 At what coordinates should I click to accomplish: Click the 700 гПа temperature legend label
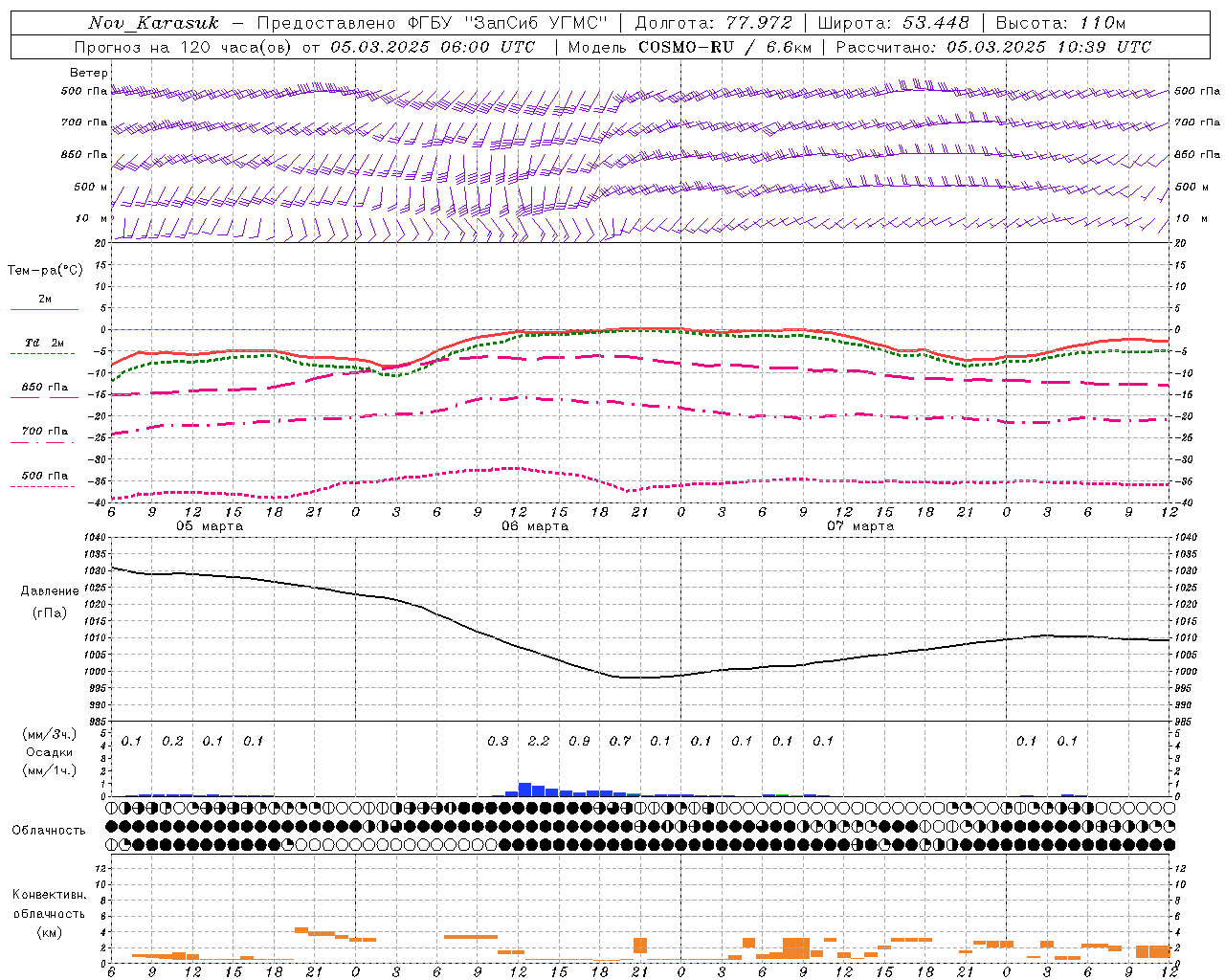[45, 432]
